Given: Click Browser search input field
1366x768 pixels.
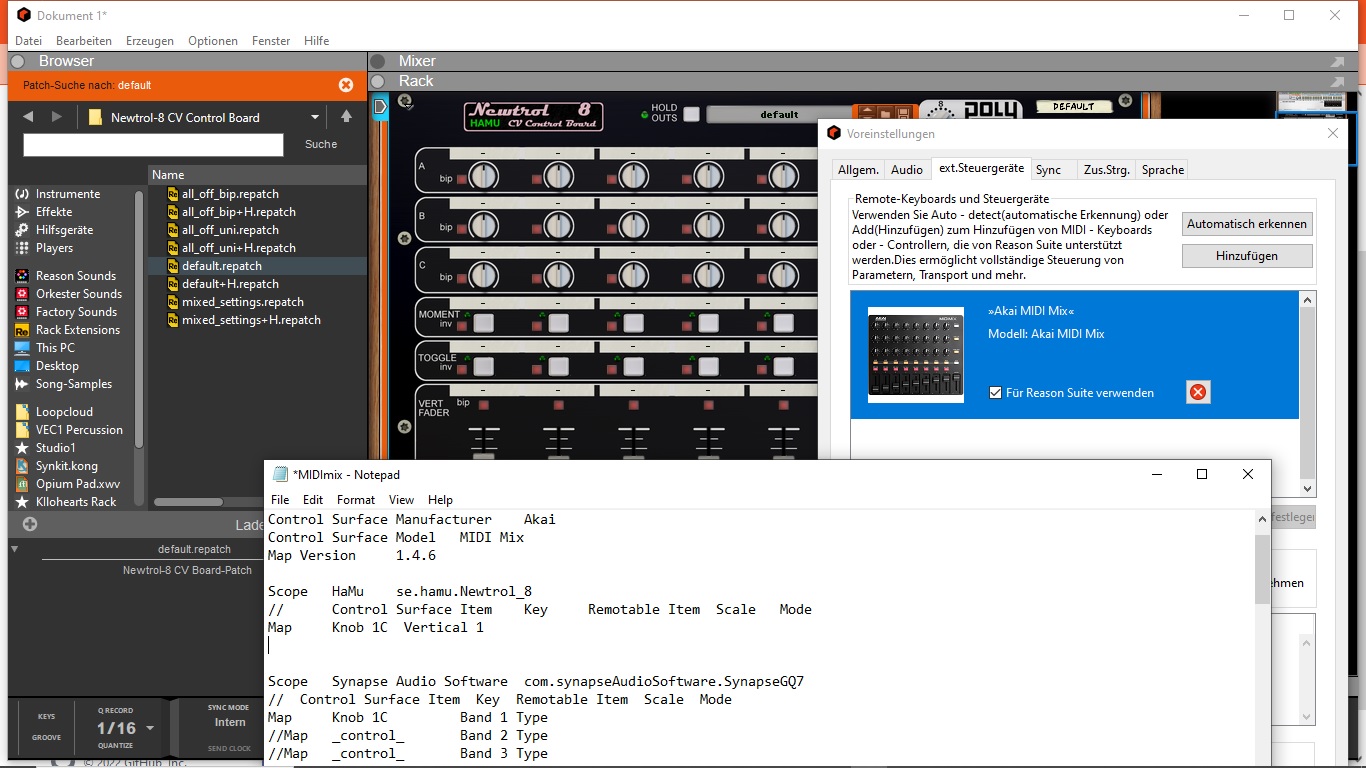Looking at the screenshot, I should click(153, 145).
